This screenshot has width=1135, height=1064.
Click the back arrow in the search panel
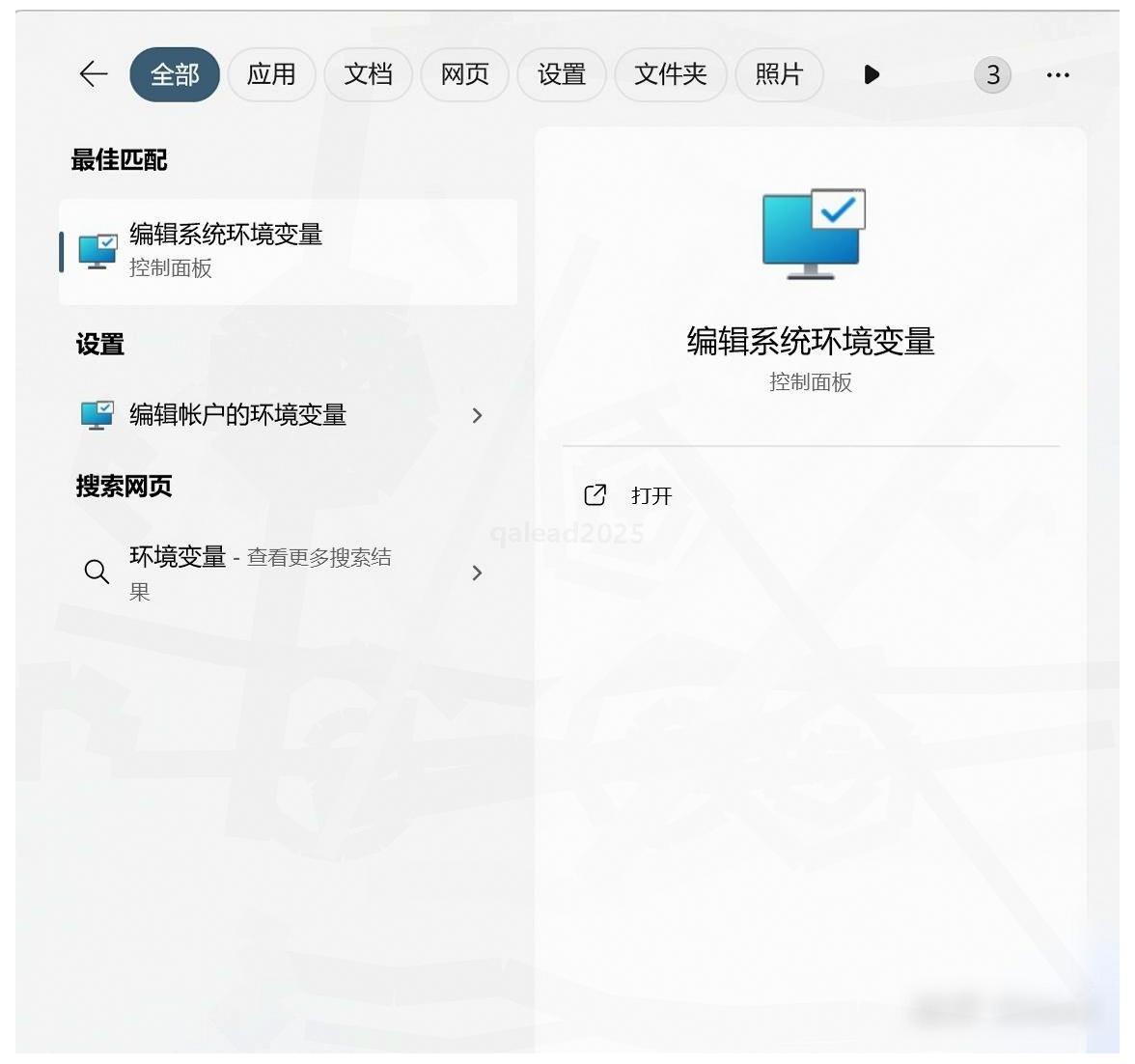(x=94, y=74)
